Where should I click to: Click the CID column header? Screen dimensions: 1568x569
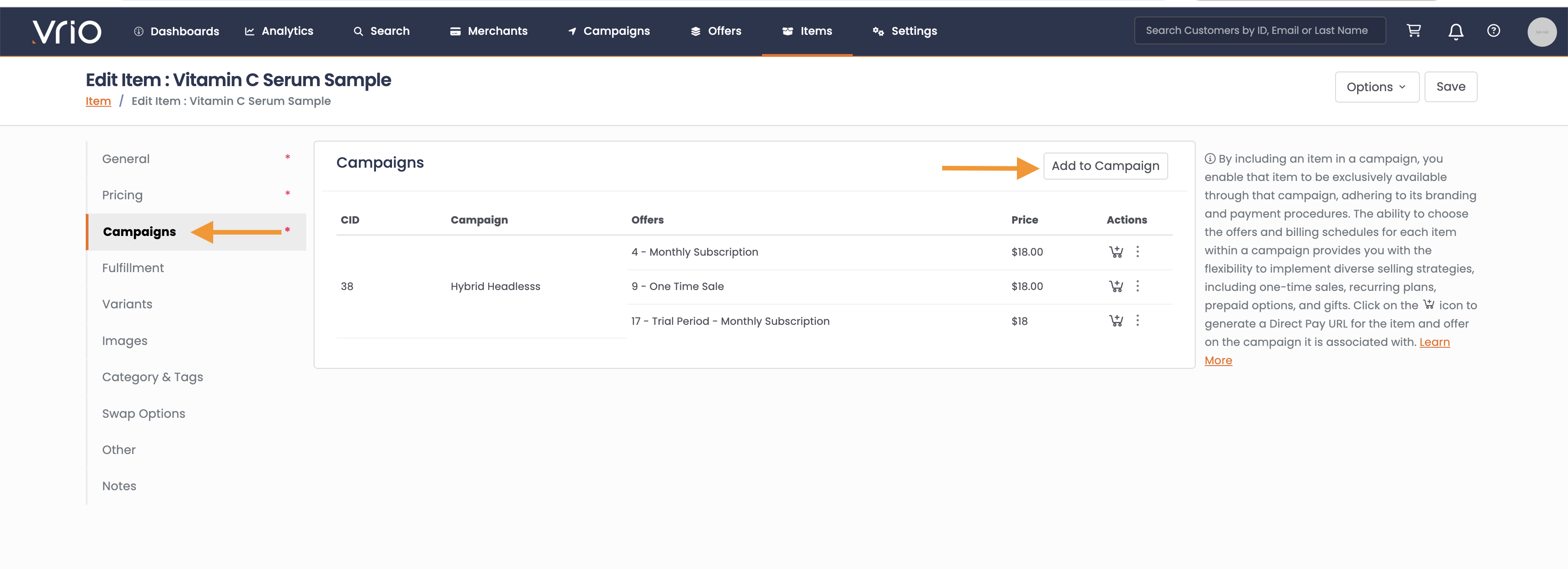350,220
